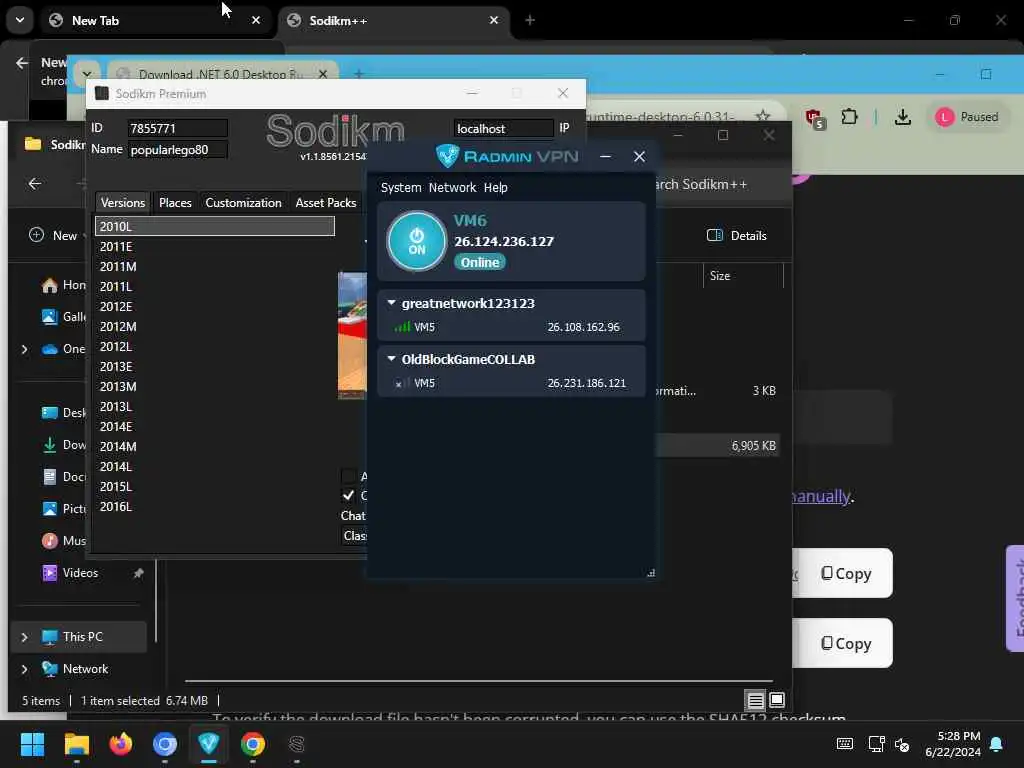Select version 2014M in the list

coord(215,447)
